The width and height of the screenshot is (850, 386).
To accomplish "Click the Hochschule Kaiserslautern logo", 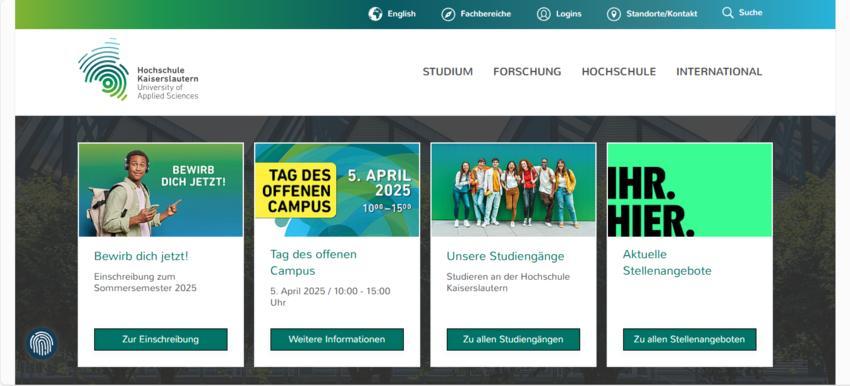I will pyautogui.click(x=138, y=69).
